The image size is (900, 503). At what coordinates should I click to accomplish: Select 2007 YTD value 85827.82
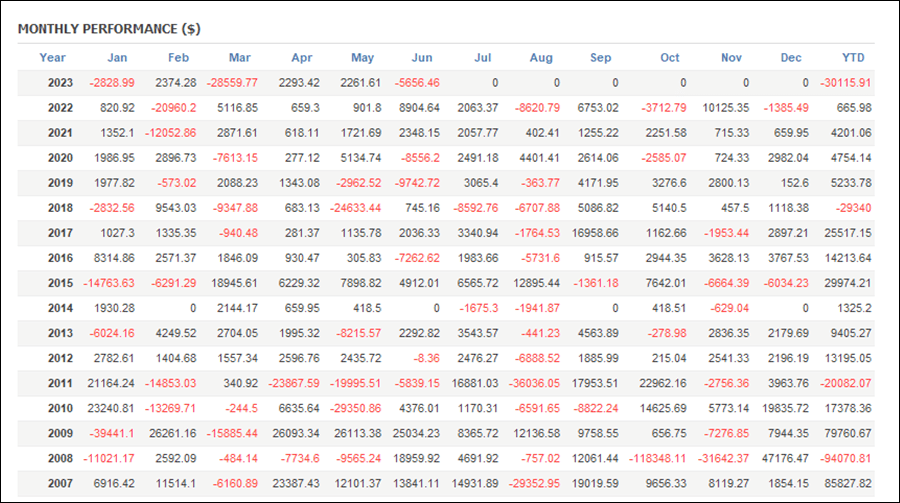click(848, 483)
